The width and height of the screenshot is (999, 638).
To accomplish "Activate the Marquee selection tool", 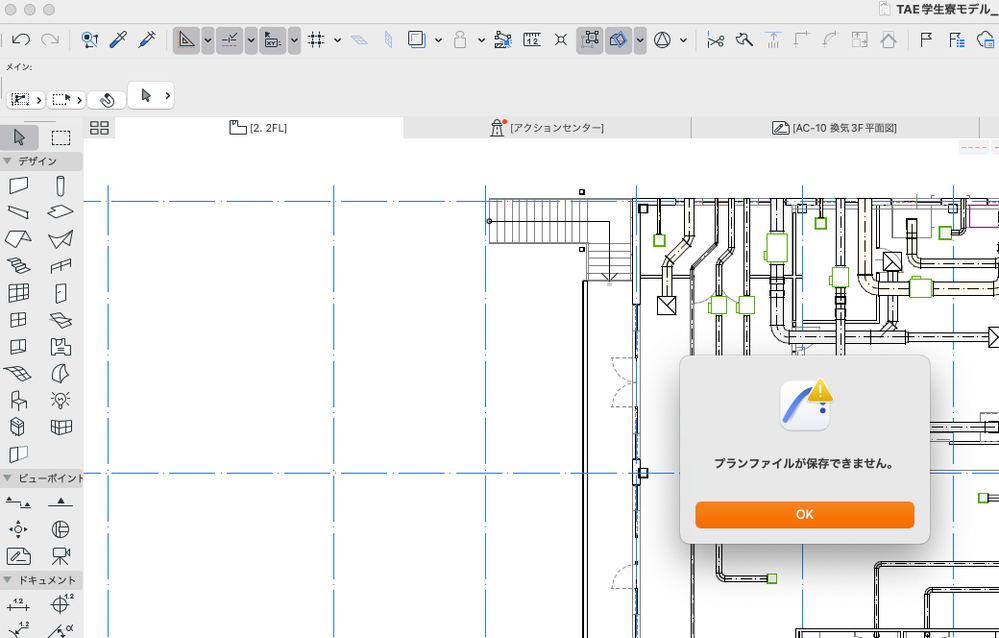I will 61,138.
